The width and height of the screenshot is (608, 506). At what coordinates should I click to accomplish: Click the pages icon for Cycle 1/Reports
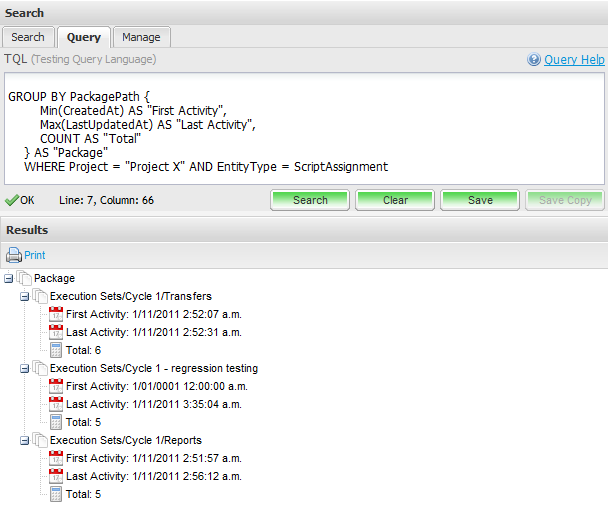click(x=40, y=440)
